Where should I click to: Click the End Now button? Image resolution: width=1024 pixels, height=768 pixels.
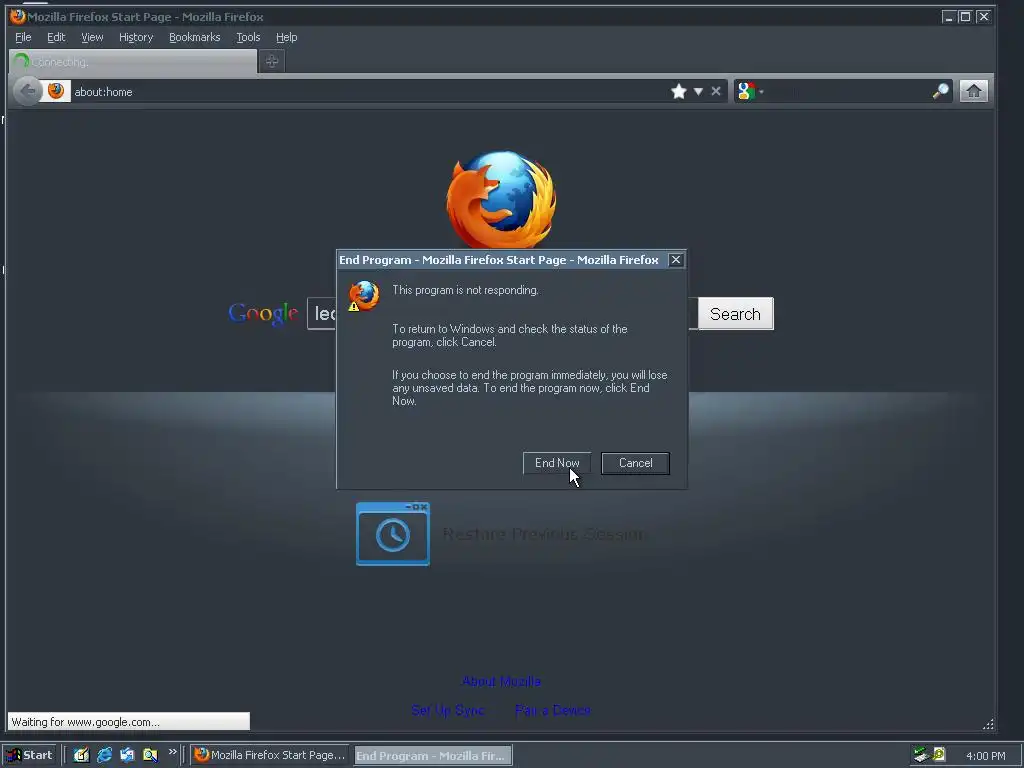pos(556,463)
